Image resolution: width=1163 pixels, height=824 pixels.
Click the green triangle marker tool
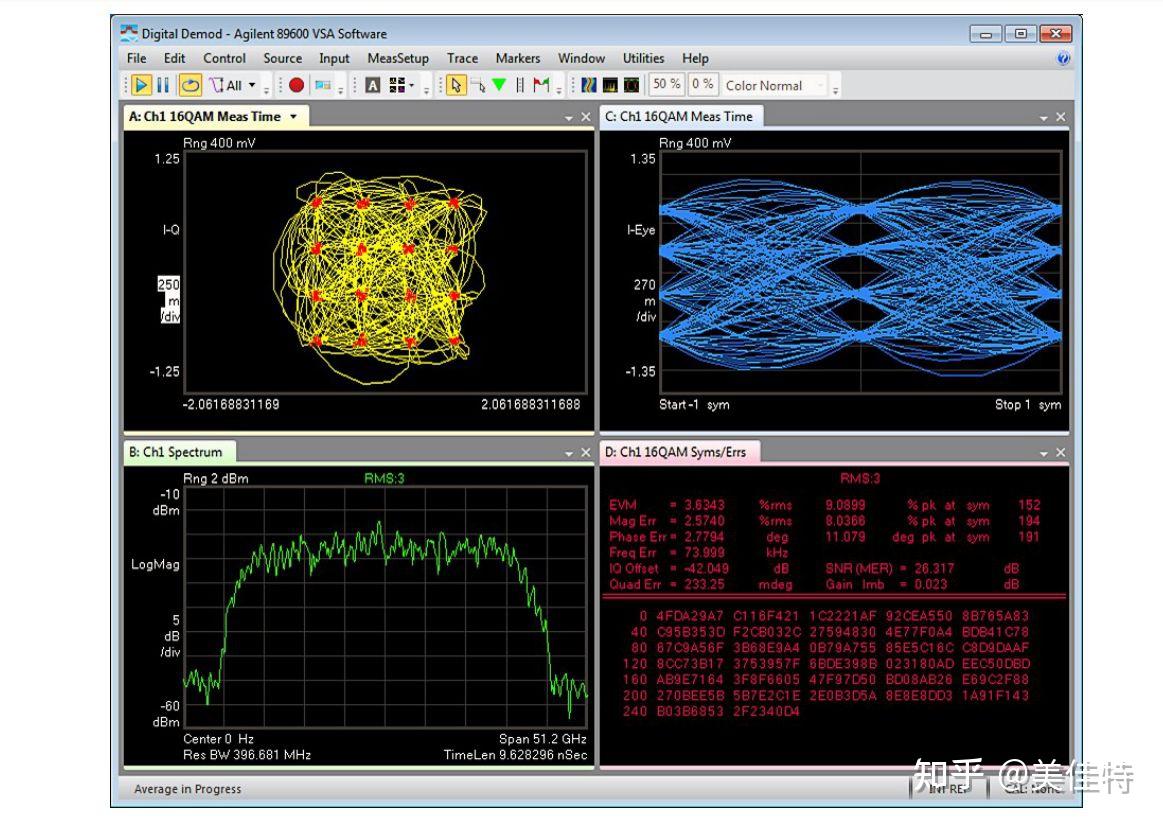[x=499, y=86]
